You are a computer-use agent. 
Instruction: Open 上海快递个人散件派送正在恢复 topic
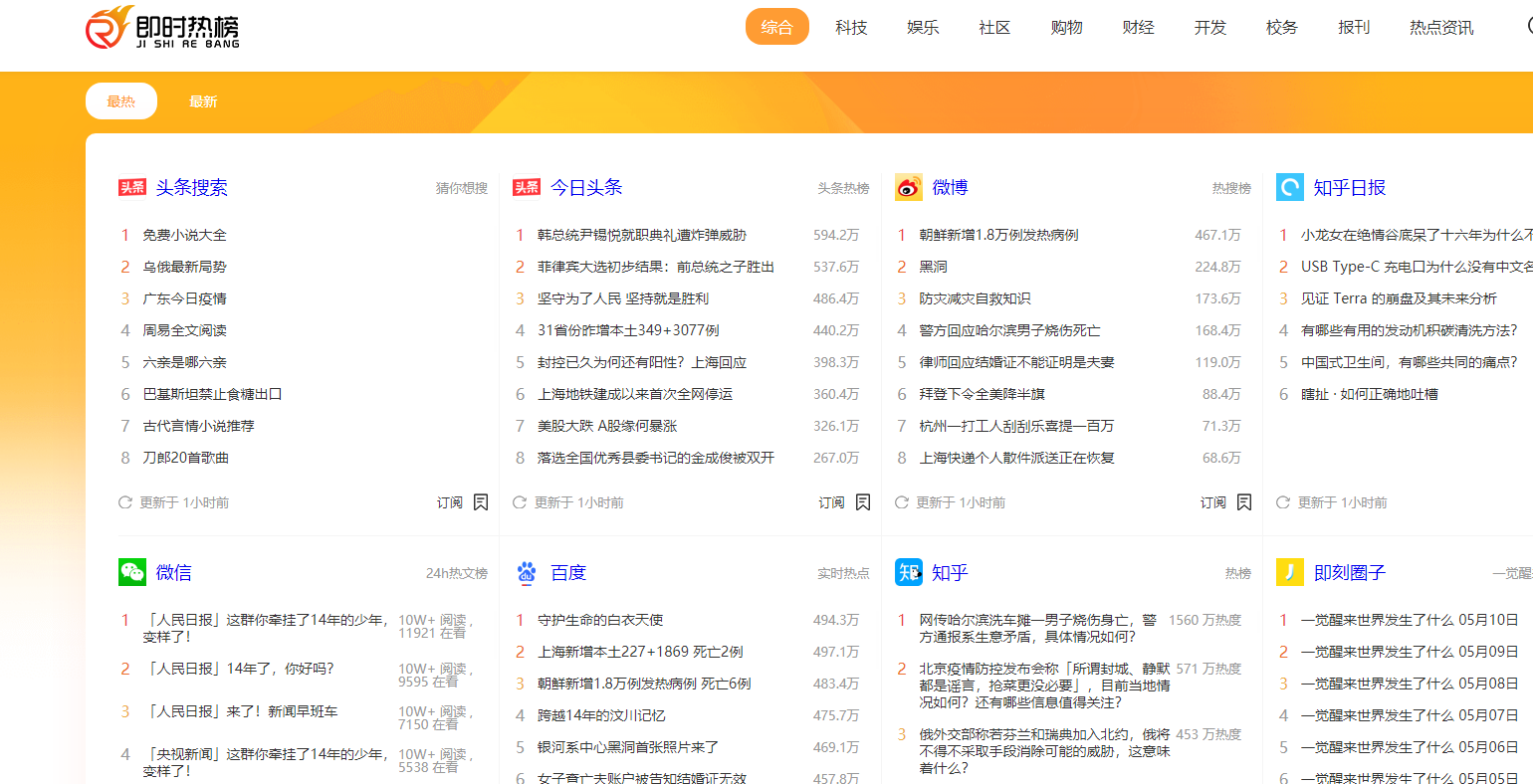click(x=1016, y=458)
